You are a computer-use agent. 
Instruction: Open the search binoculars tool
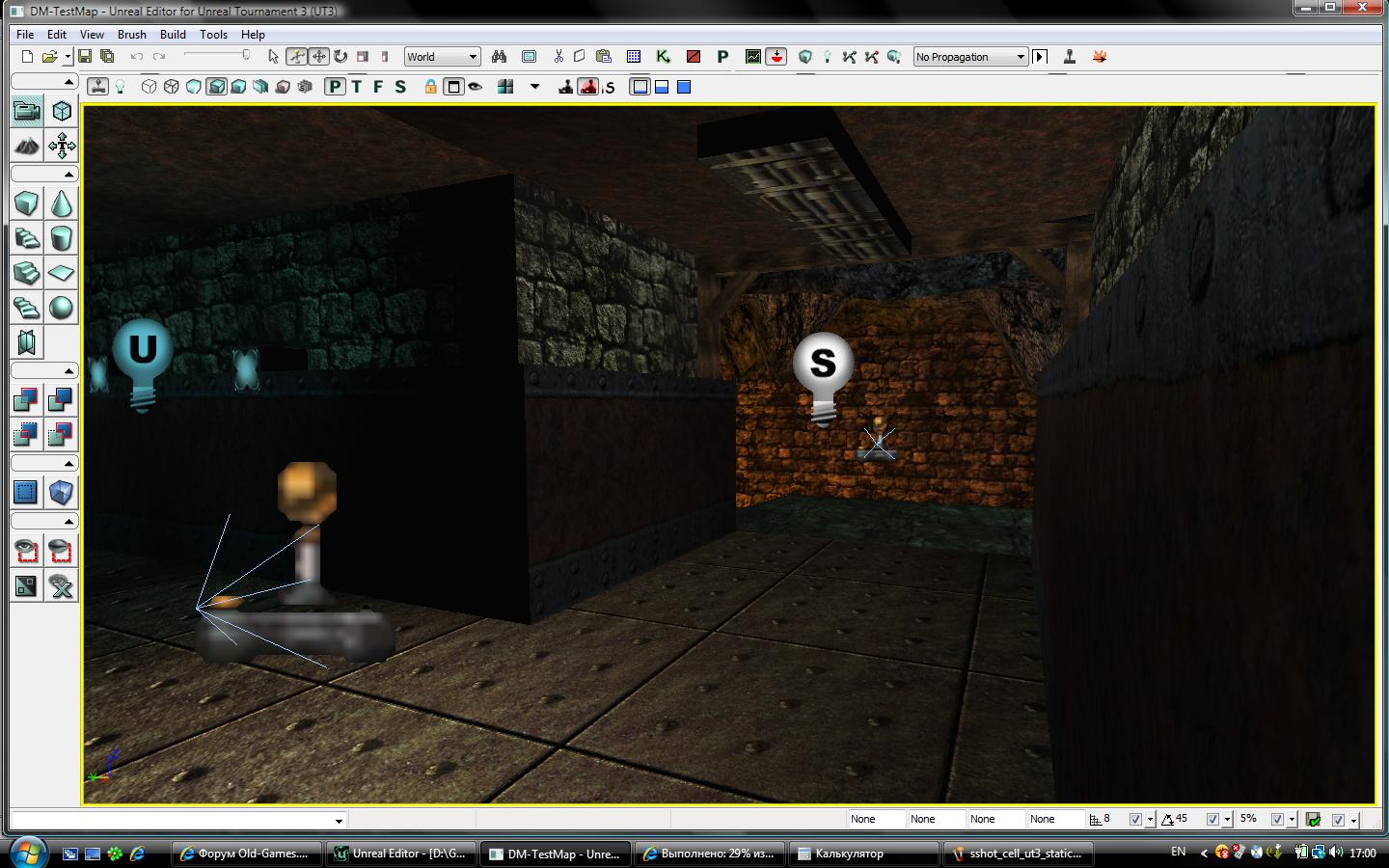pos(499,57)
